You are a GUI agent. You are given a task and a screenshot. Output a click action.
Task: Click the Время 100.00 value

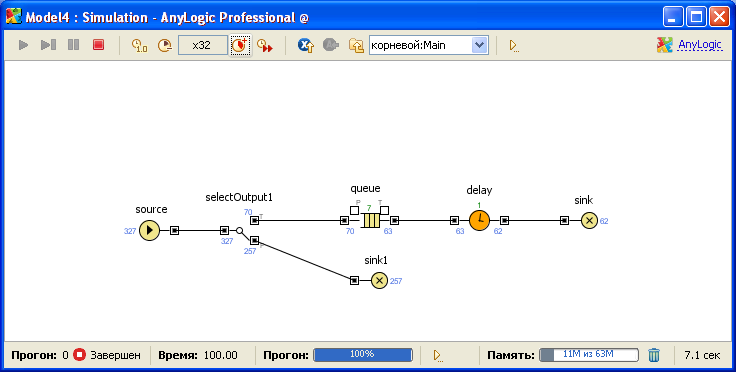pyautogui.click(x=221, y=355)
